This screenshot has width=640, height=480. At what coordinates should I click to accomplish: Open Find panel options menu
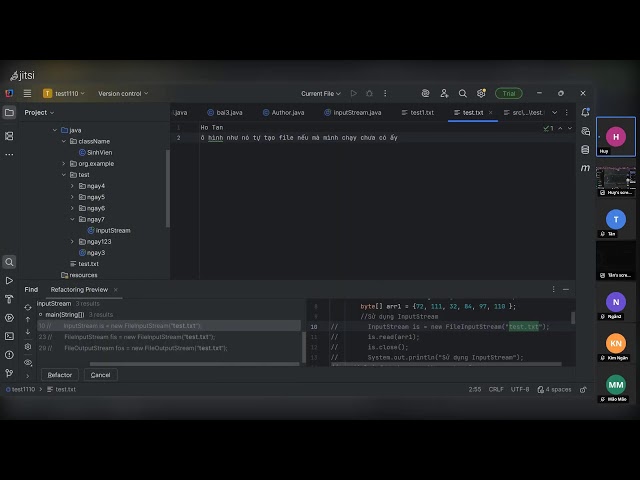click(553, 289)
